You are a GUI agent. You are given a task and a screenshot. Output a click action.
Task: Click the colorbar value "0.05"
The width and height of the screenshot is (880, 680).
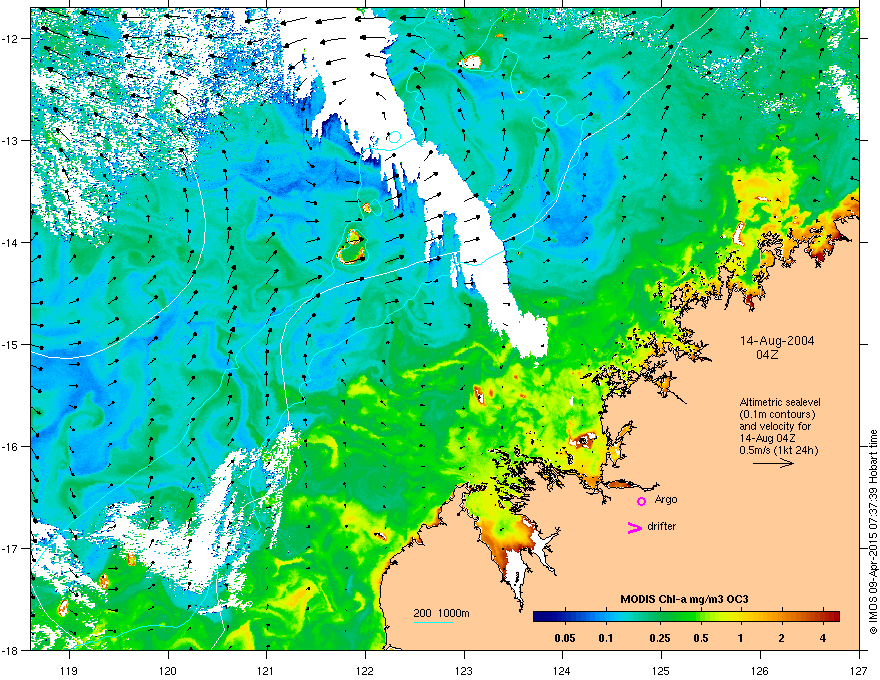(x=565, y=638)
